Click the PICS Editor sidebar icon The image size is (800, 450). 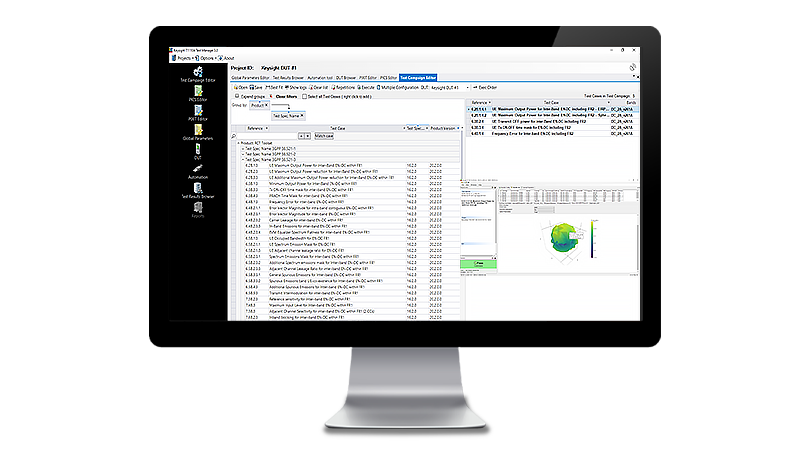click(196, 95)
